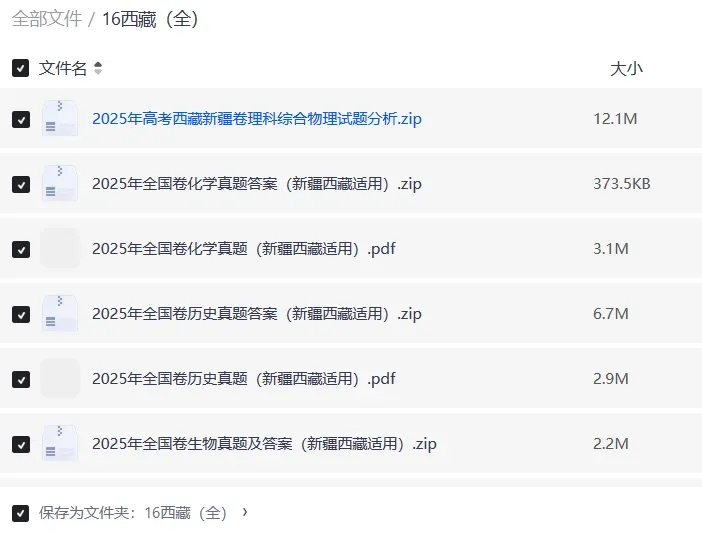This screenshot has height=533, width=702.
Task: Open 2025年全国卷历史真题（新疆西藏适用）.pdf
Action: pos(244,379)
